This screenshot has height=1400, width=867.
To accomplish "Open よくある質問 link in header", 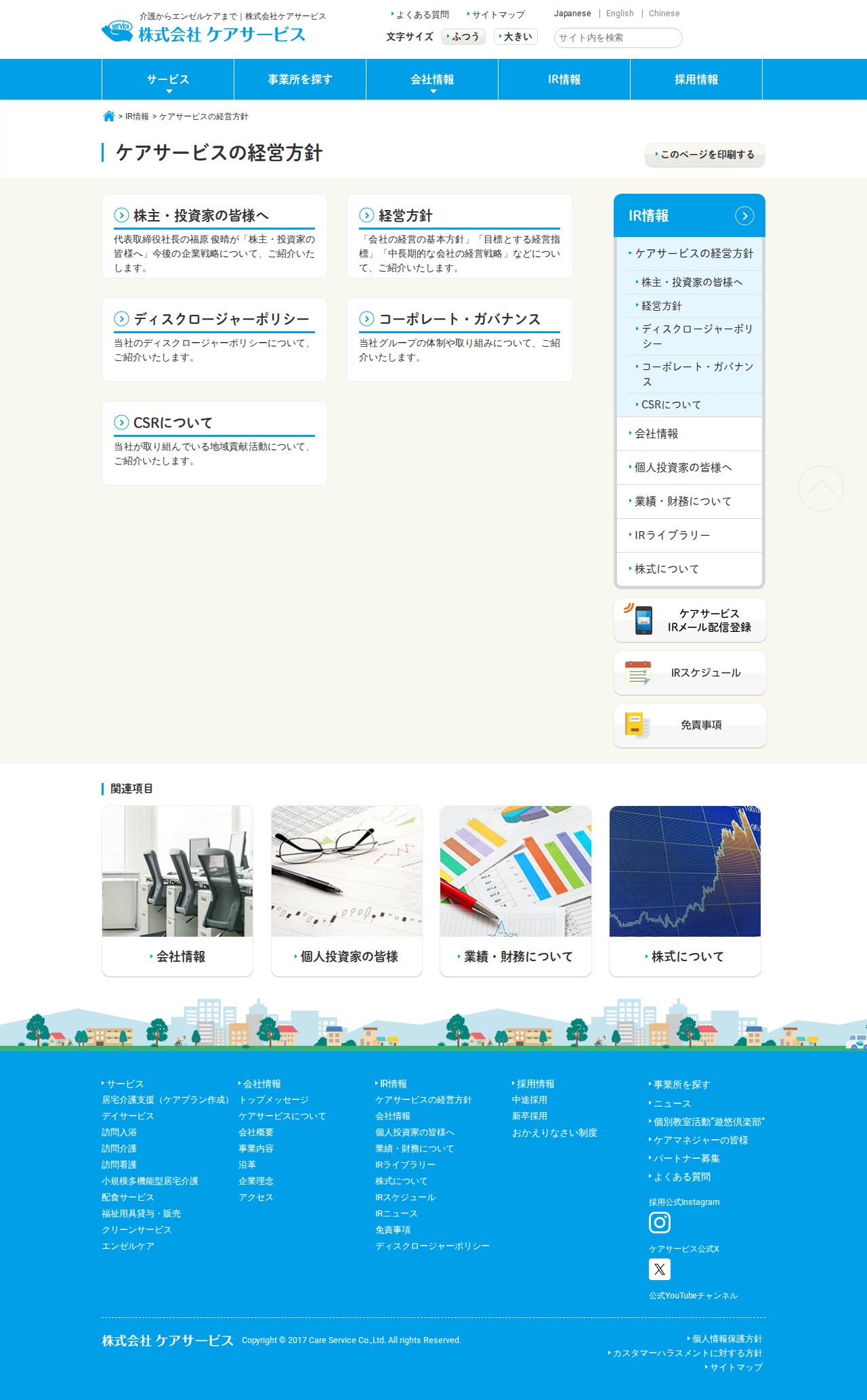I will 420,14.
